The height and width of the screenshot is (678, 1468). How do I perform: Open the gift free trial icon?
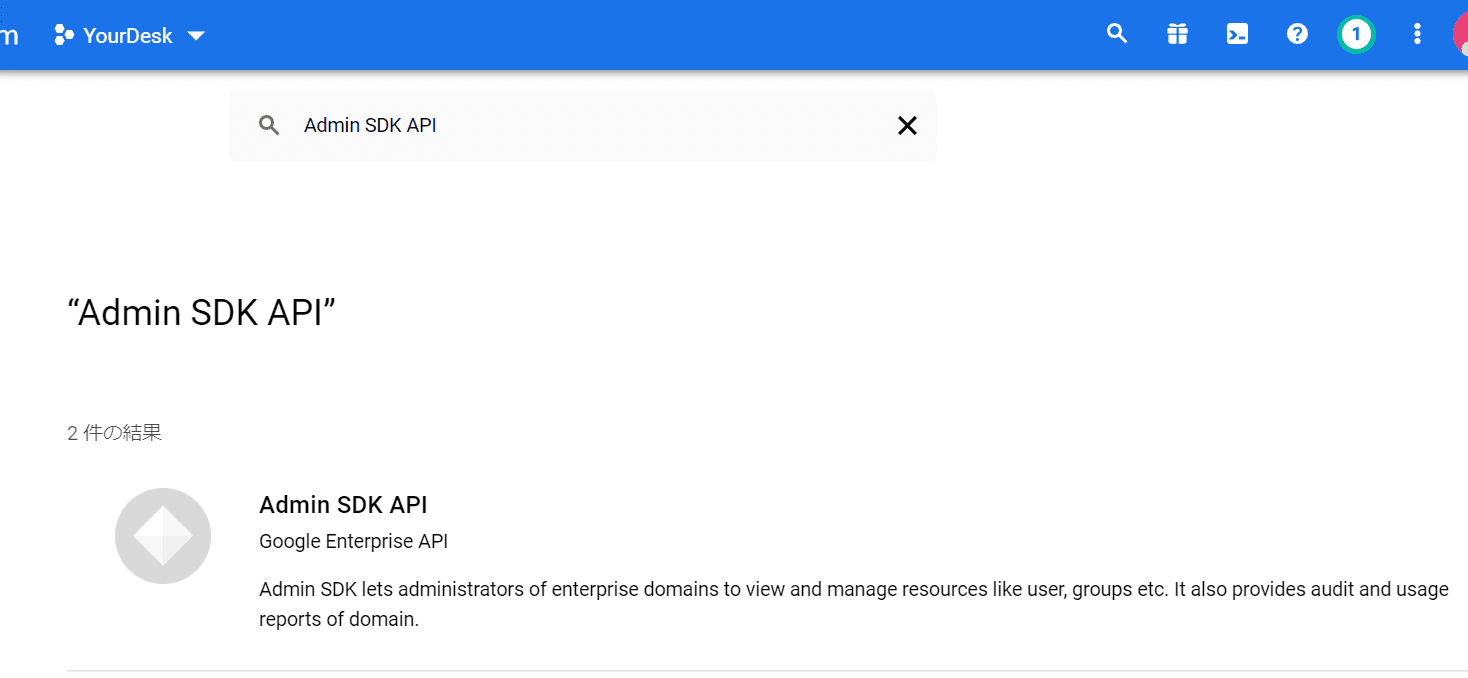coord(1177,34)
